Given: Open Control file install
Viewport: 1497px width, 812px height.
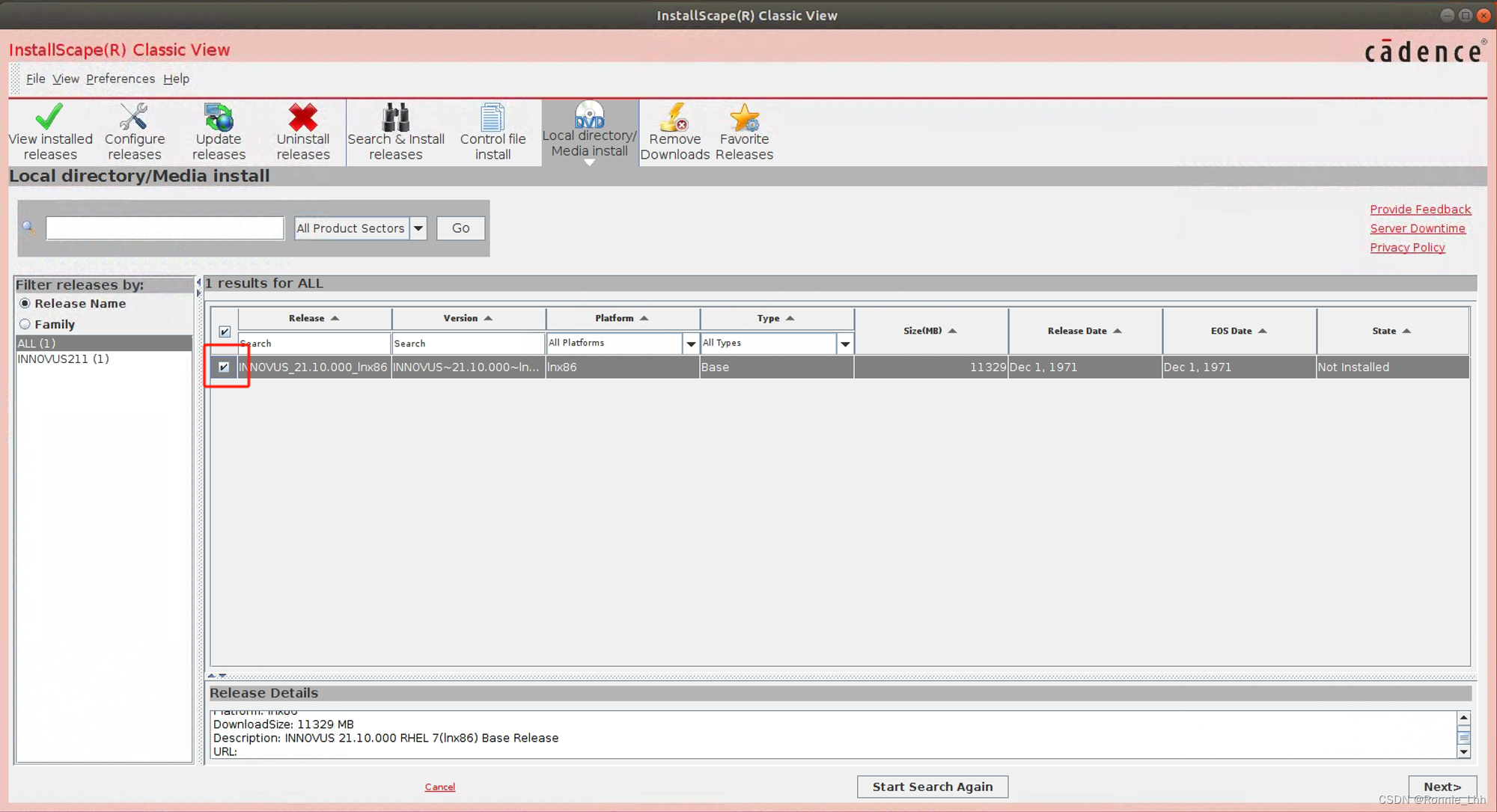Looking at the screenshot, I should click(x=493, y=132).
